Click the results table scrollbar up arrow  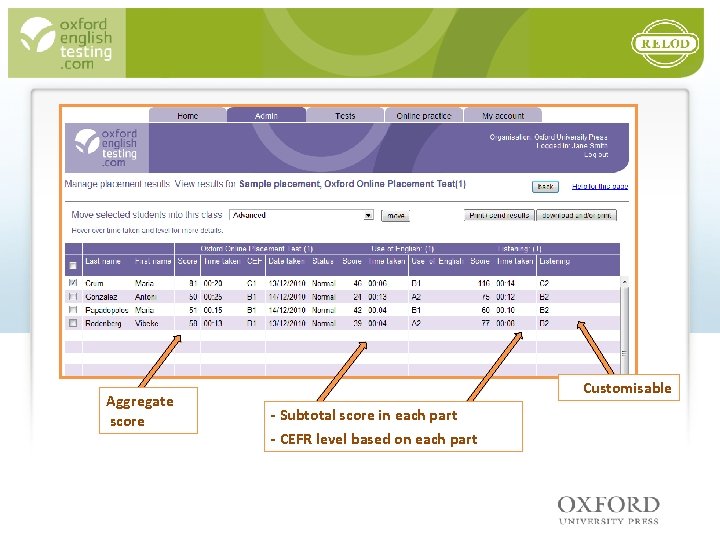tap(624, 281)
